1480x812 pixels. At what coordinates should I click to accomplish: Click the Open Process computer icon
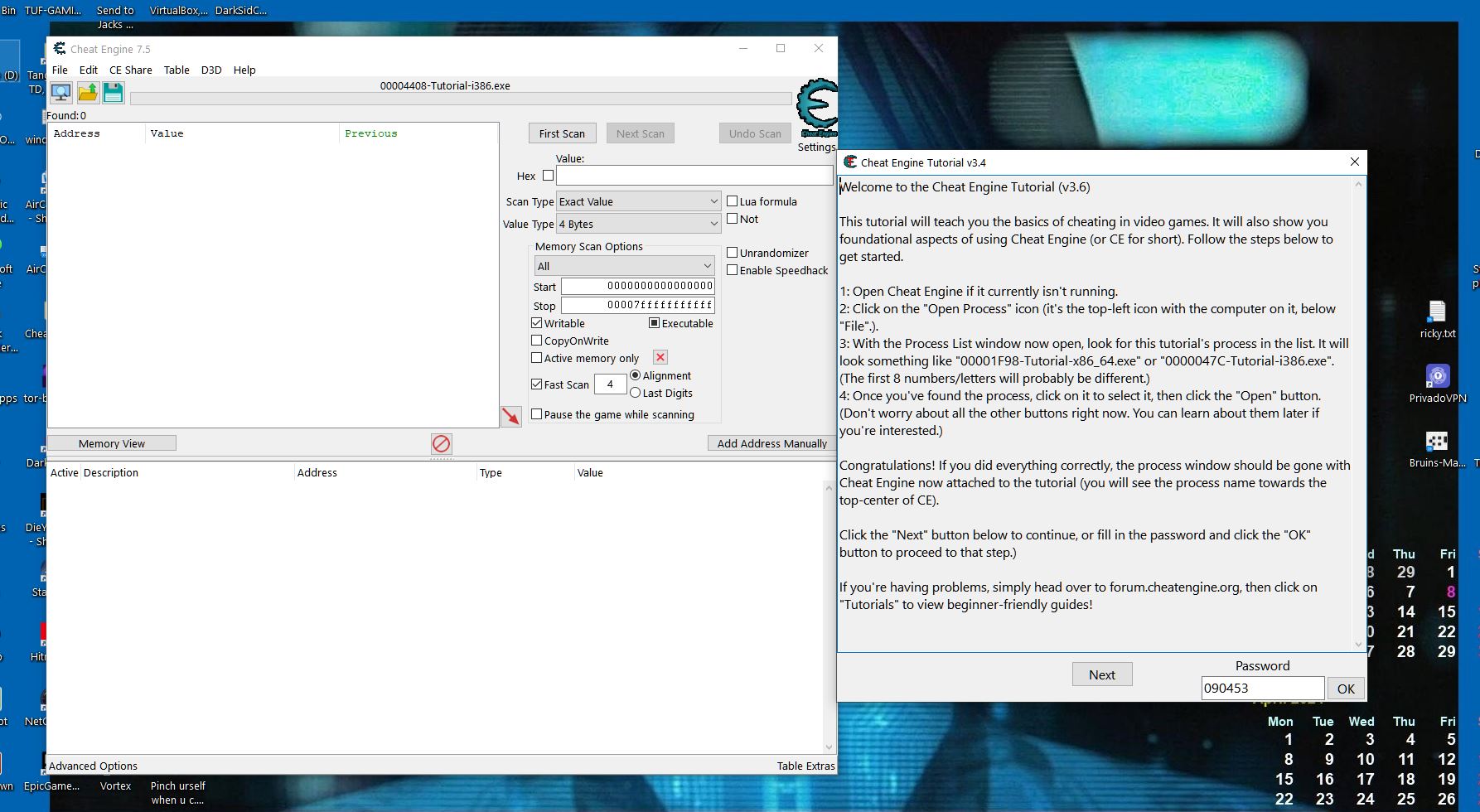[61, 93]
